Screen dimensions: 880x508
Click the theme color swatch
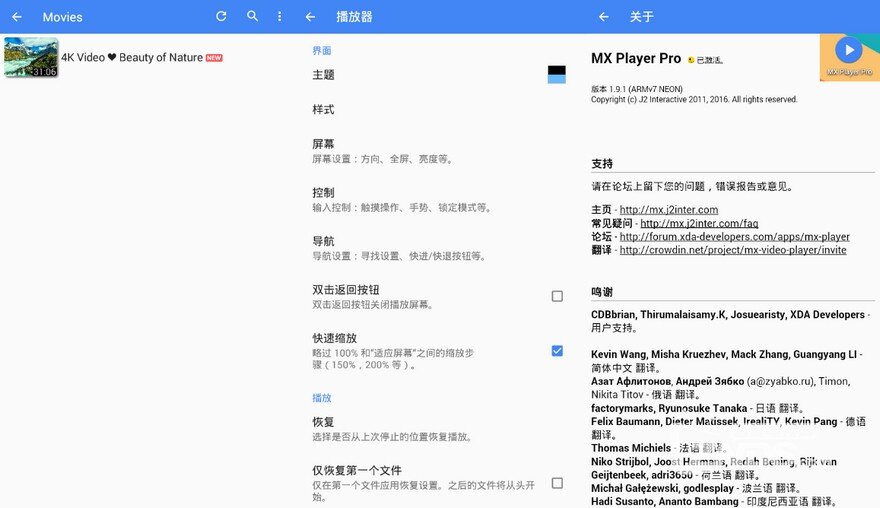[x=557, y=75]
